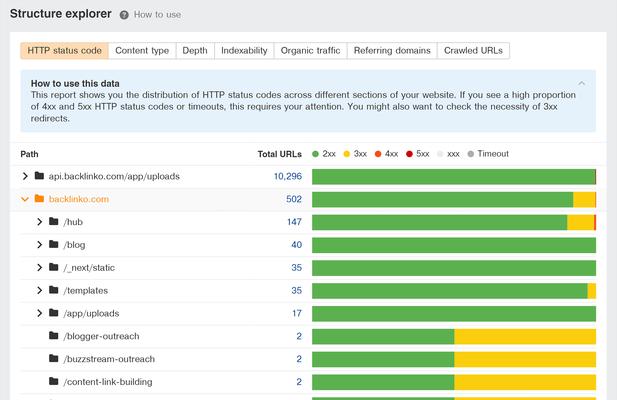Open the 35 URLs count for /templates

pyautogui.click(x=297, y=290)
